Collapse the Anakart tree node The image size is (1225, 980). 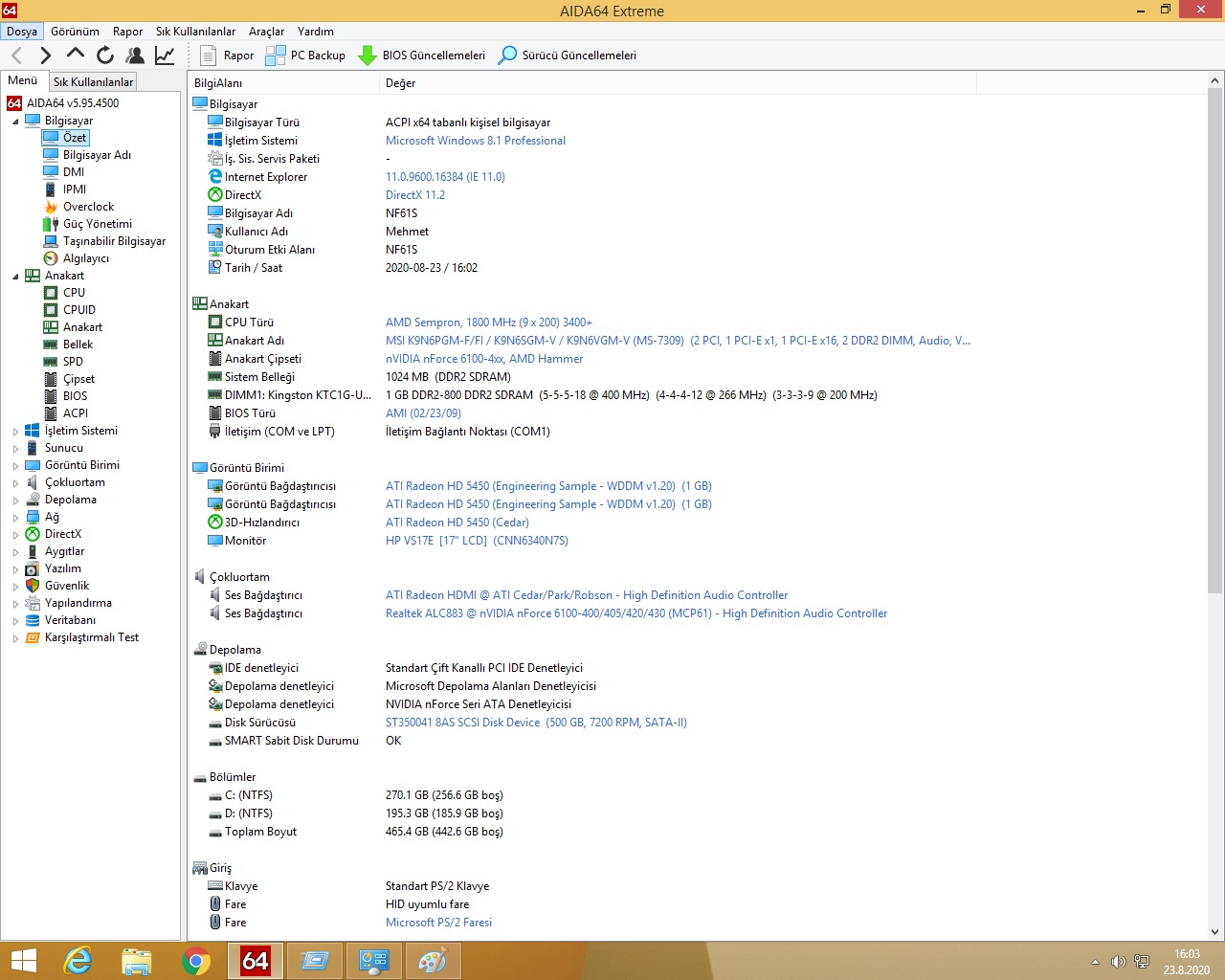15,277
